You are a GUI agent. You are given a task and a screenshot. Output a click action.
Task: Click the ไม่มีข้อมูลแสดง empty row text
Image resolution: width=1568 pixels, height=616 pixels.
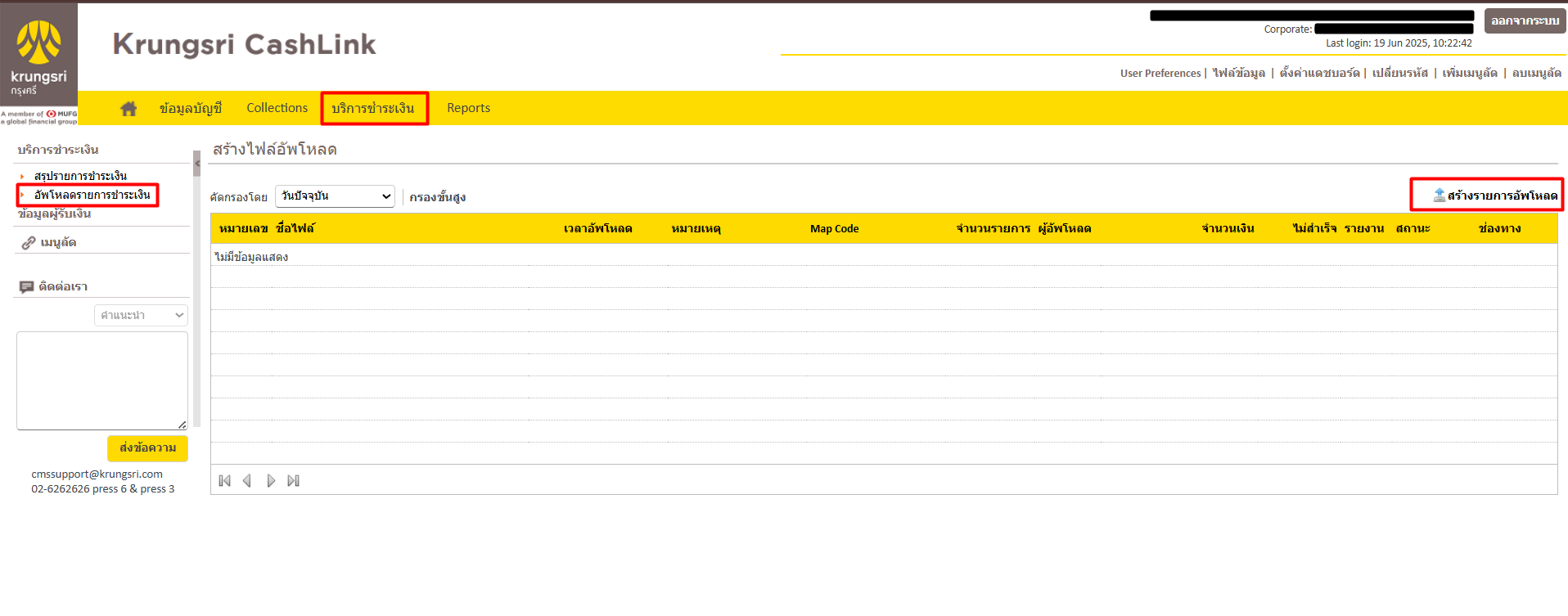tap(251, 257)
